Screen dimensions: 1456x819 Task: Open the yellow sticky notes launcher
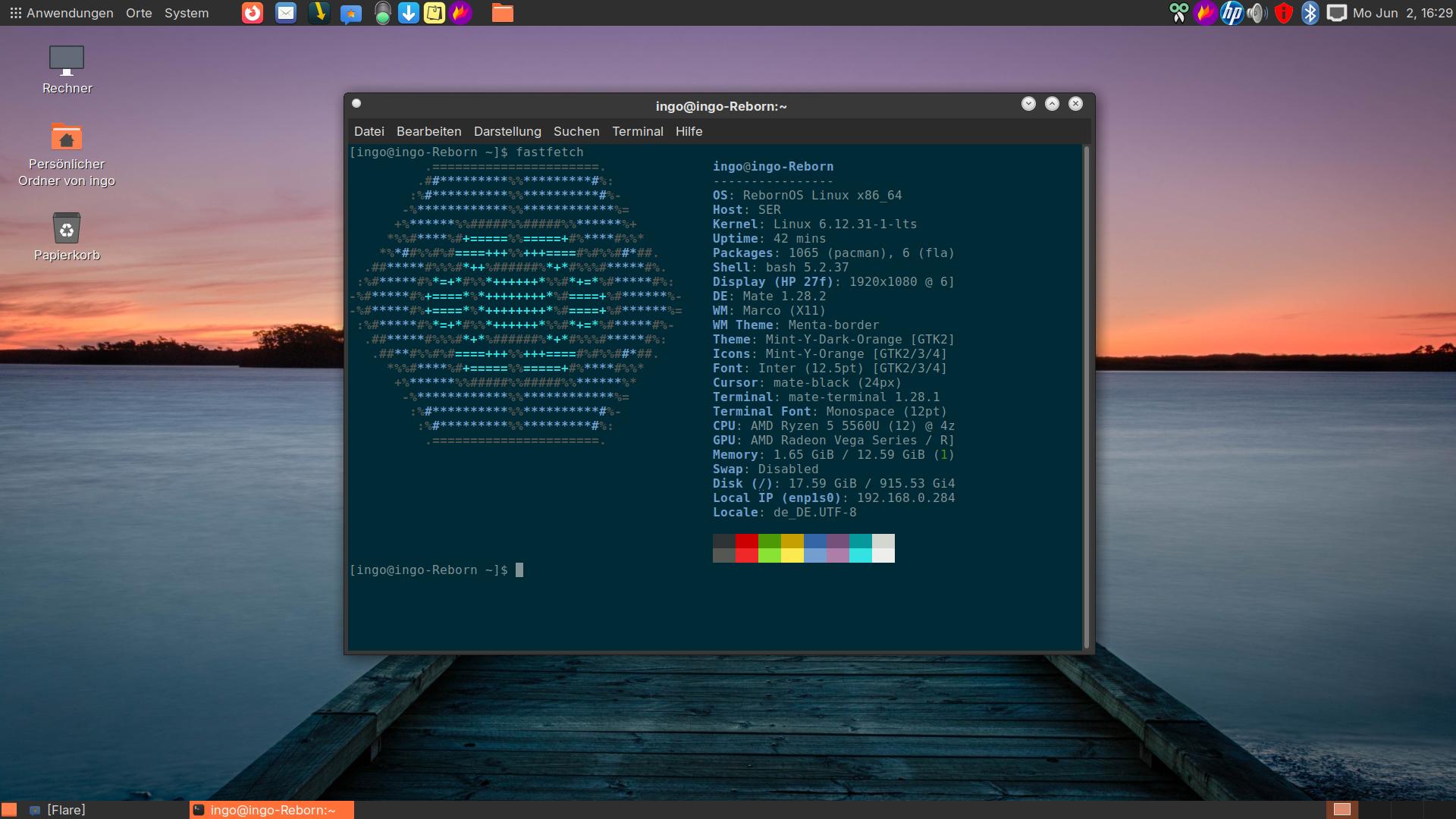435,13
